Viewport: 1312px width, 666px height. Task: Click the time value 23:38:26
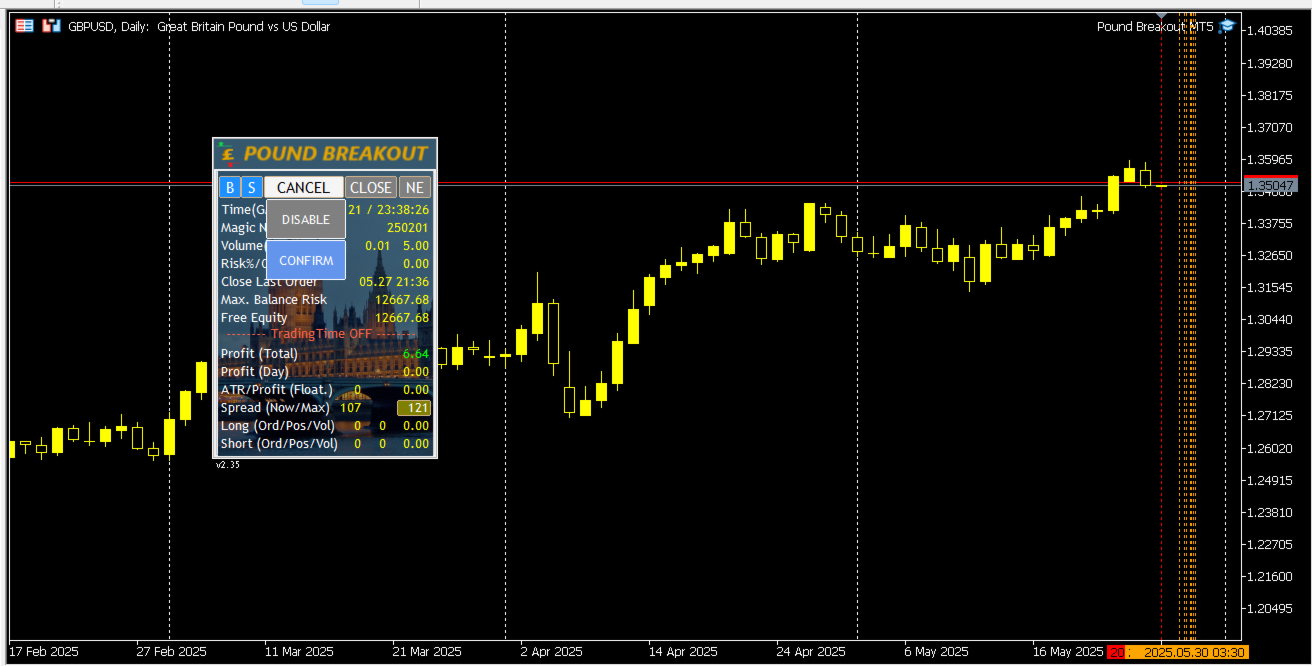(402, 210)
